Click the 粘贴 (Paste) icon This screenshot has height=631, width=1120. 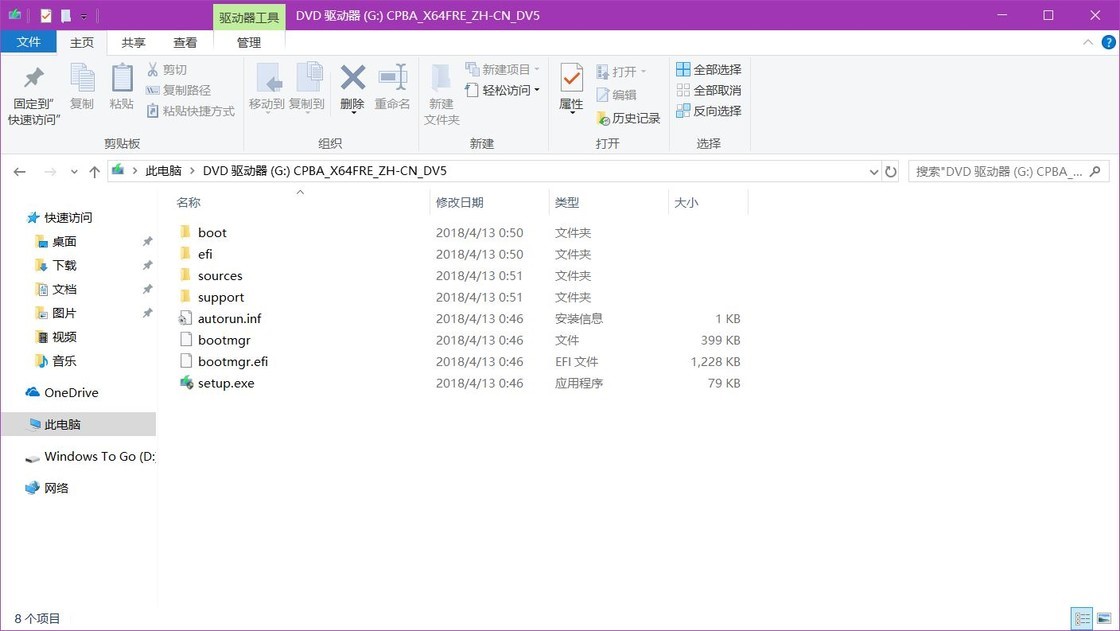point(121,89)
